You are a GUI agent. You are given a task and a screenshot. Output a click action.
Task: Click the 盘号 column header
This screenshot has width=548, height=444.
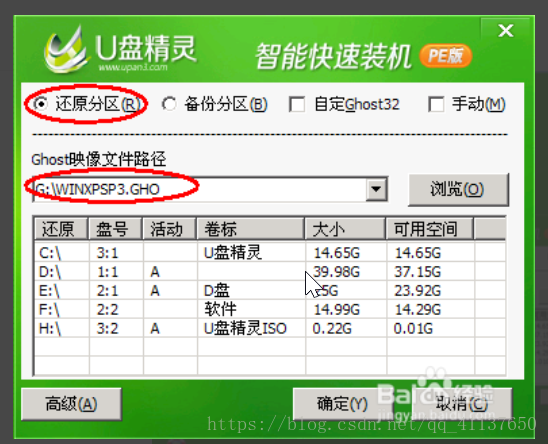pos(116,229)
